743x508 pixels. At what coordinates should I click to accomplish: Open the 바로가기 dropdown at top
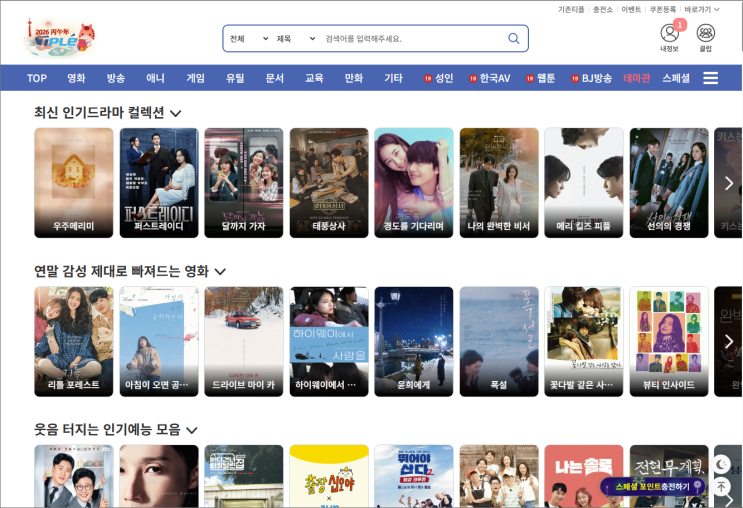pos(702,9)
